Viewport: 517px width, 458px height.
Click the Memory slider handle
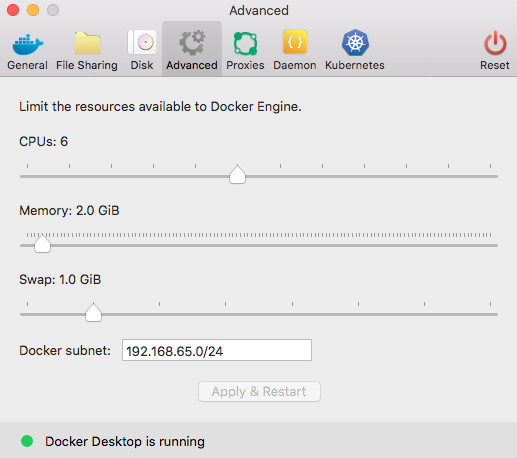pos(42,243)
